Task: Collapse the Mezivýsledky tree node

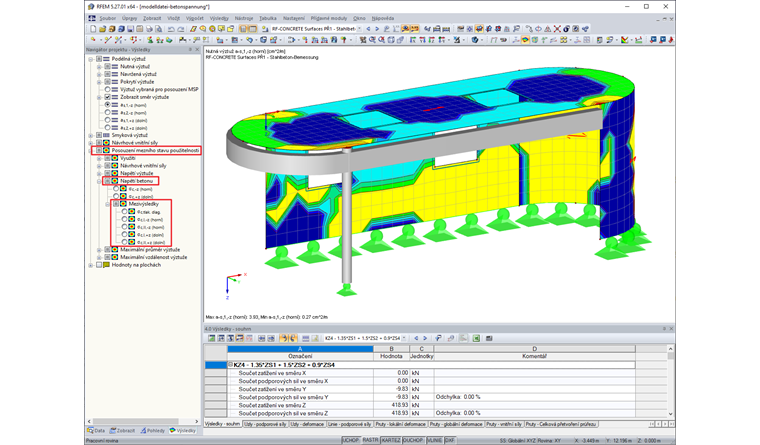Action: click(x=108, y=204)
